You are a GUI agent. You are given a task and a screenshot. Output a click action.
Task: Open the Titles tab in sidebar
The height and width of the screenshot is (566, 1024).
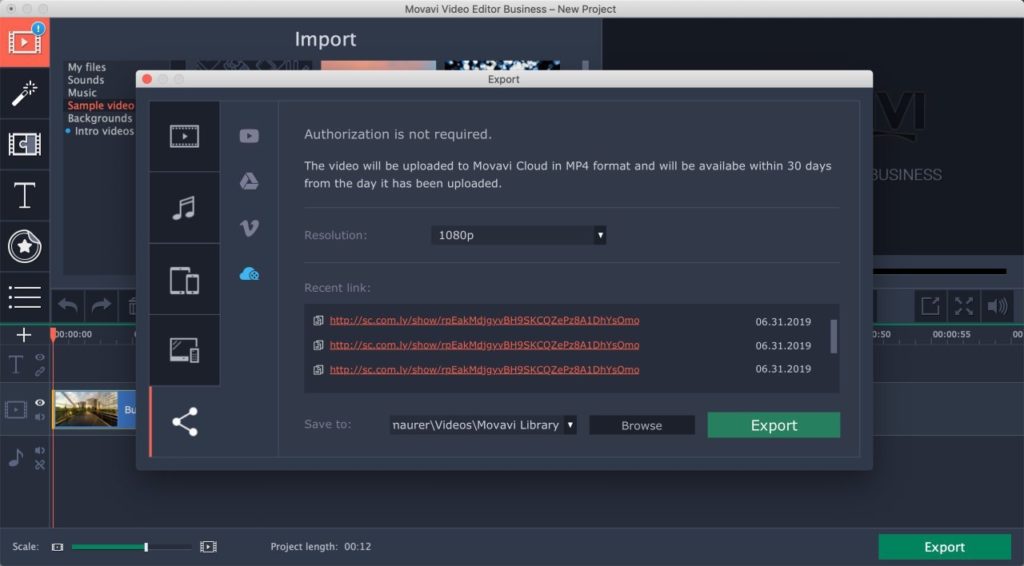coord(24,195)
